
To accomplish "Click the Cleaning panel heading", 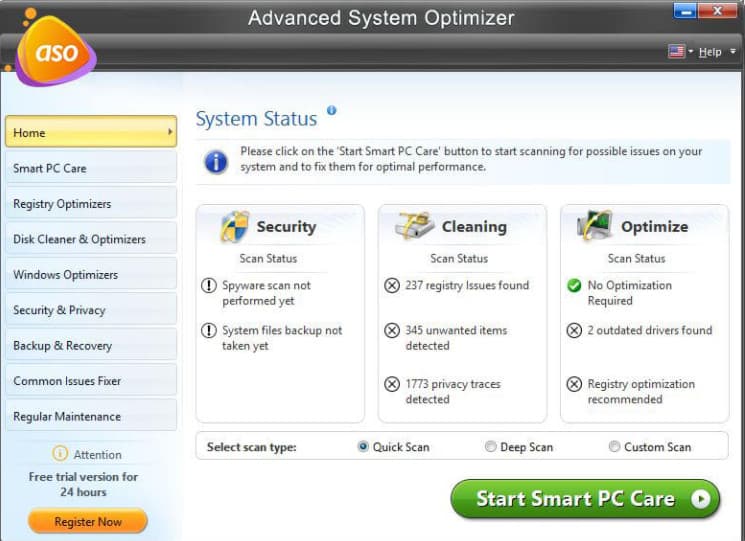I will coord(474,227).
